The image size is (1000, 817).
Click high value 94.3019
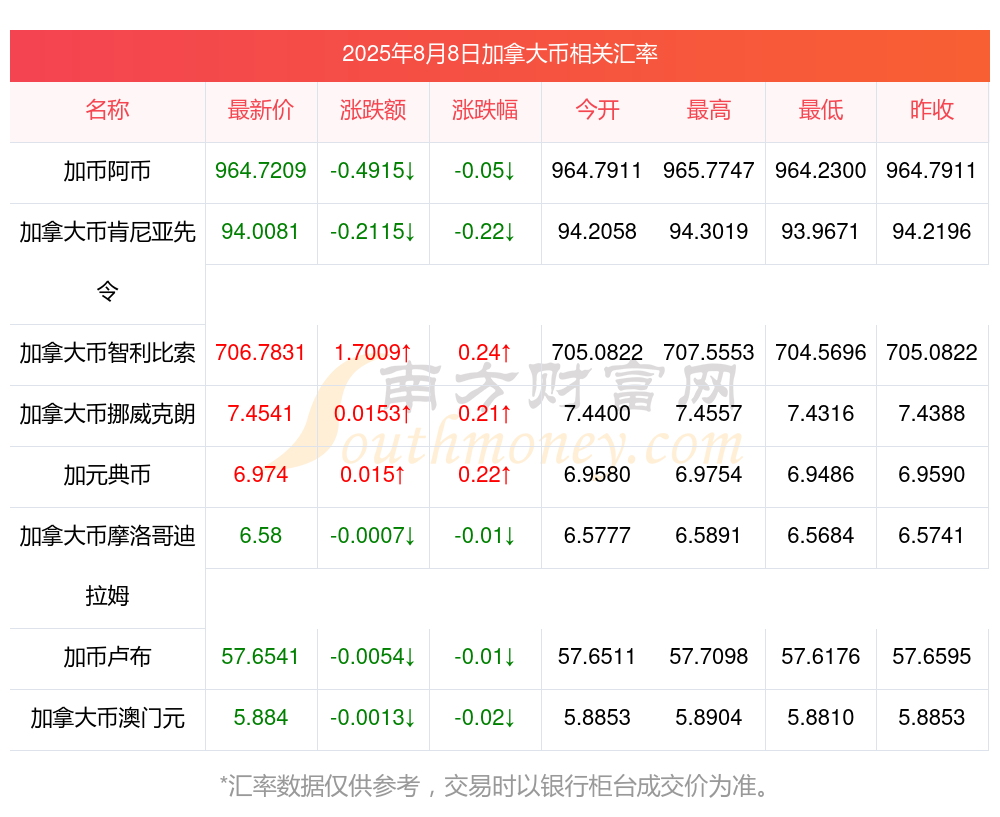[x=709, y=232]
